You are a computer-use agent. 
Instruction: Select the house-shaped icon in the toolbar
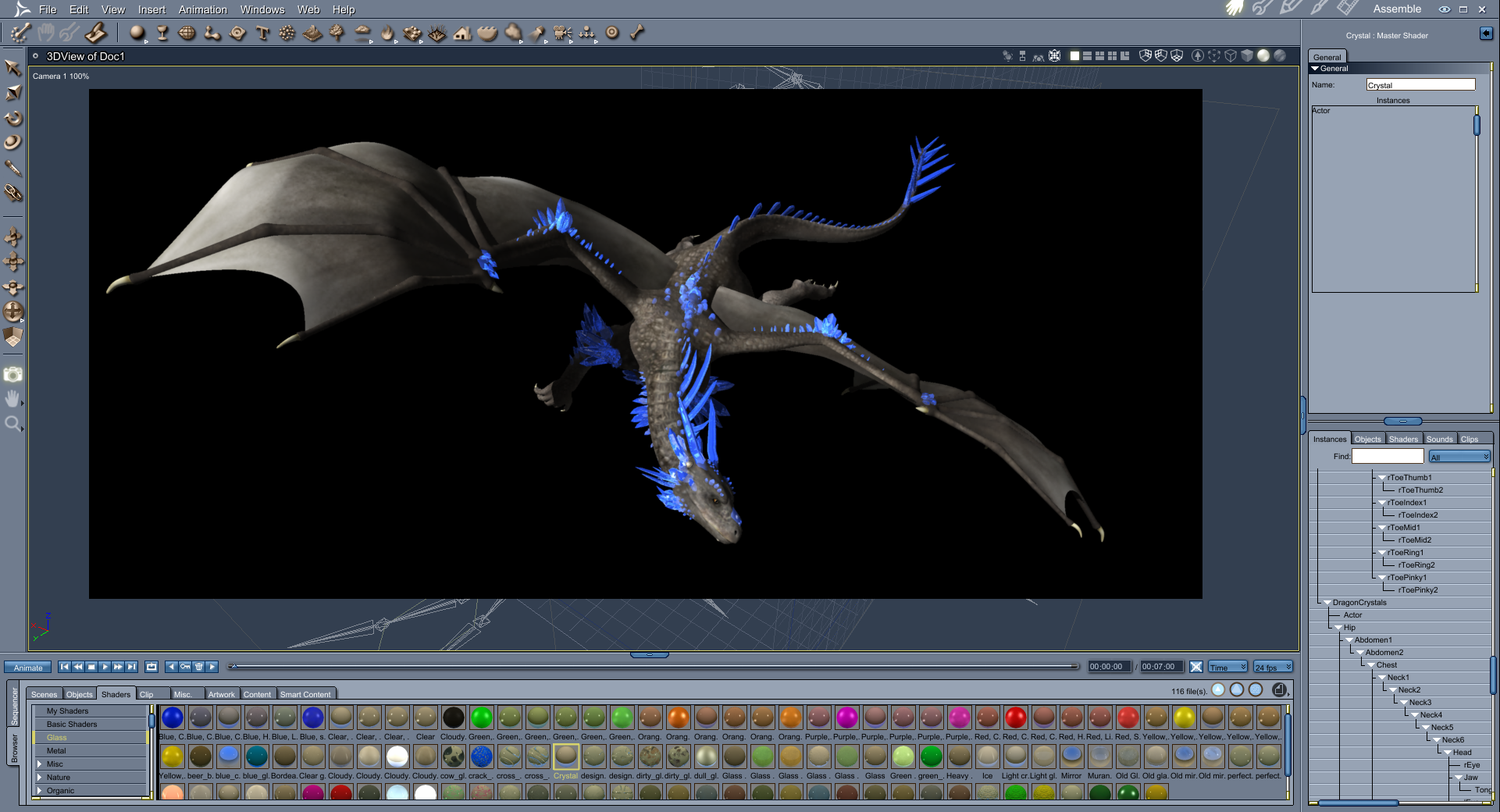[462, 33]
